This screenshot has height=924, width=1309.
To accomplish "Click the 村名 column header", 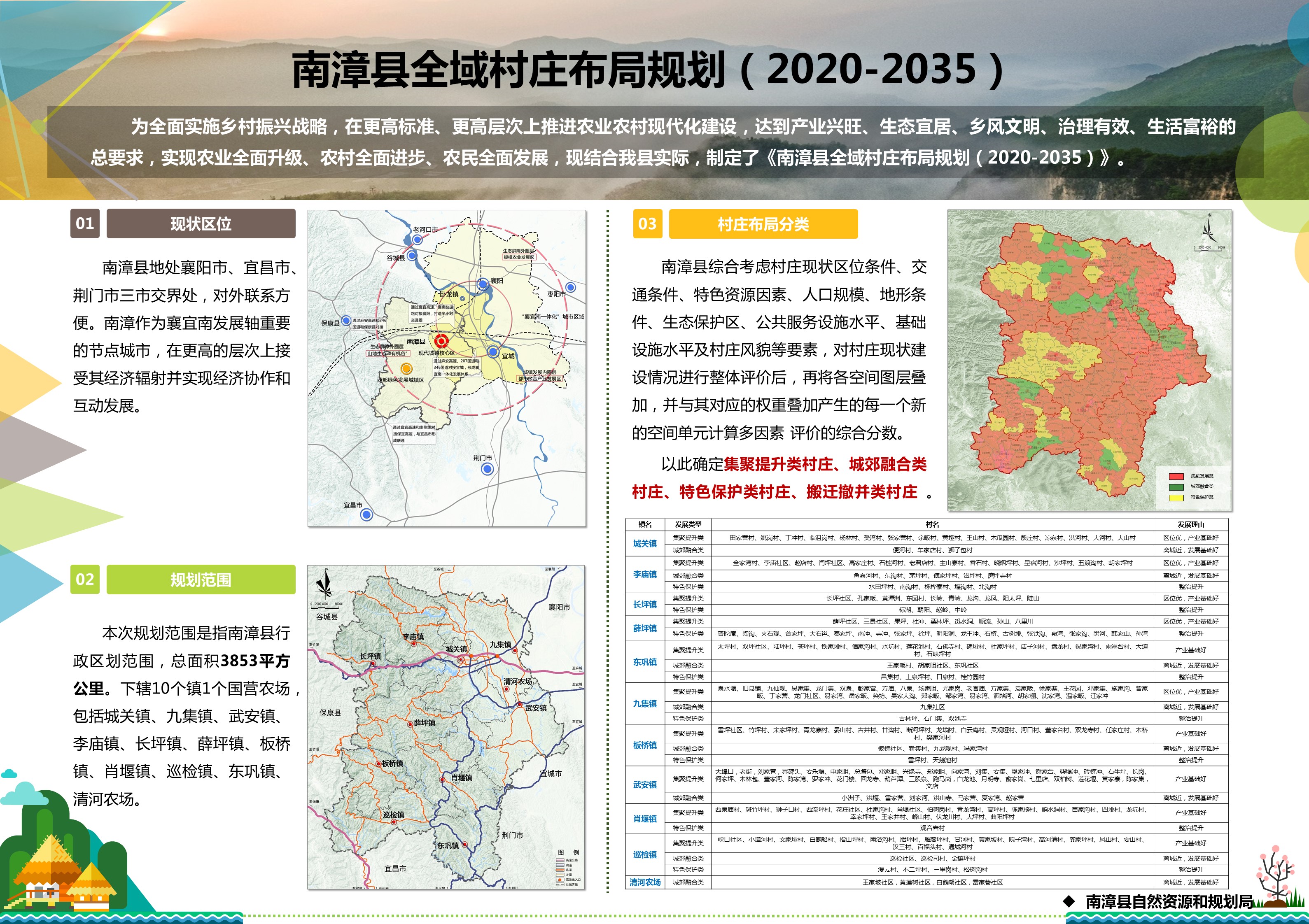I will [x=932, y=524].
